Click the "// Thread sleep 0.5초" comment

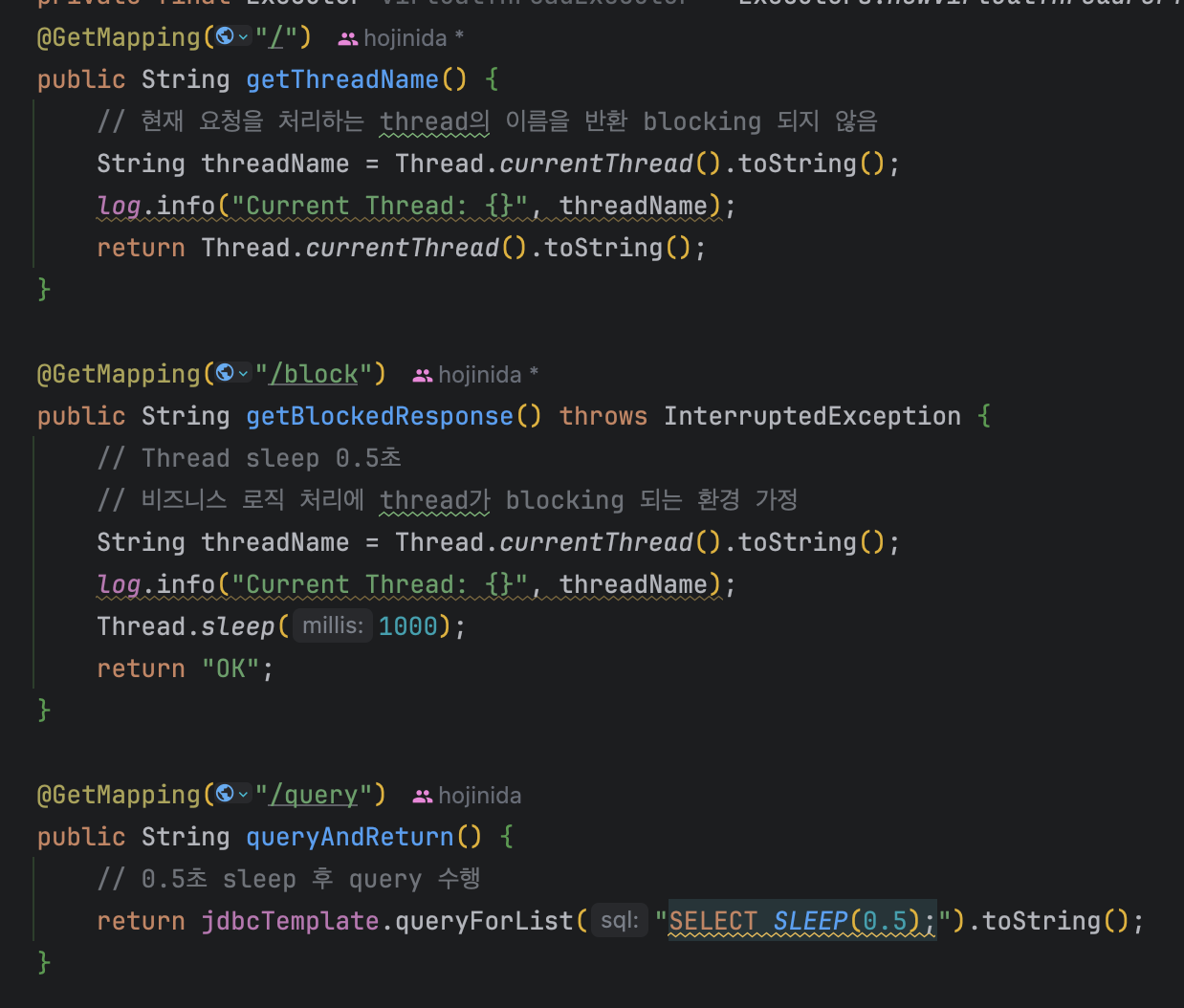(249, 458)
